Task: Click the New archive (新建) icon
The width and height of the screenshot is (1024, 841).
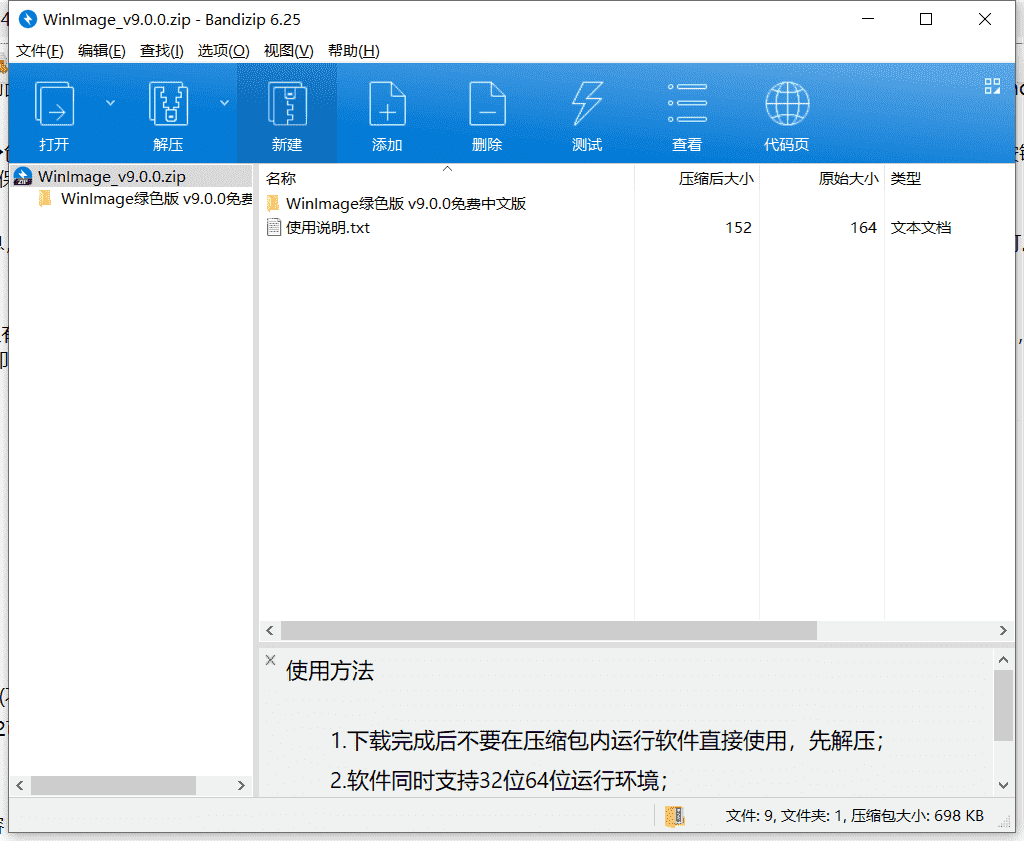Action: pos(287,104)
